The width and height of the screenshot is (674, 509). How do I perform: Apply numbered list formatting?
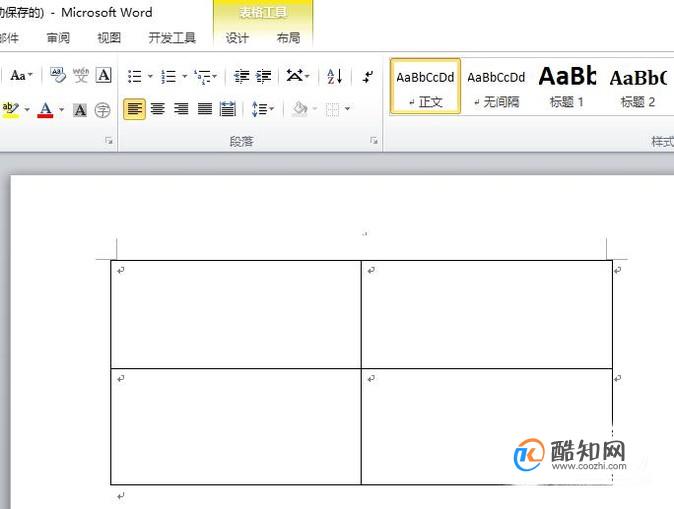tap(168, 77)
